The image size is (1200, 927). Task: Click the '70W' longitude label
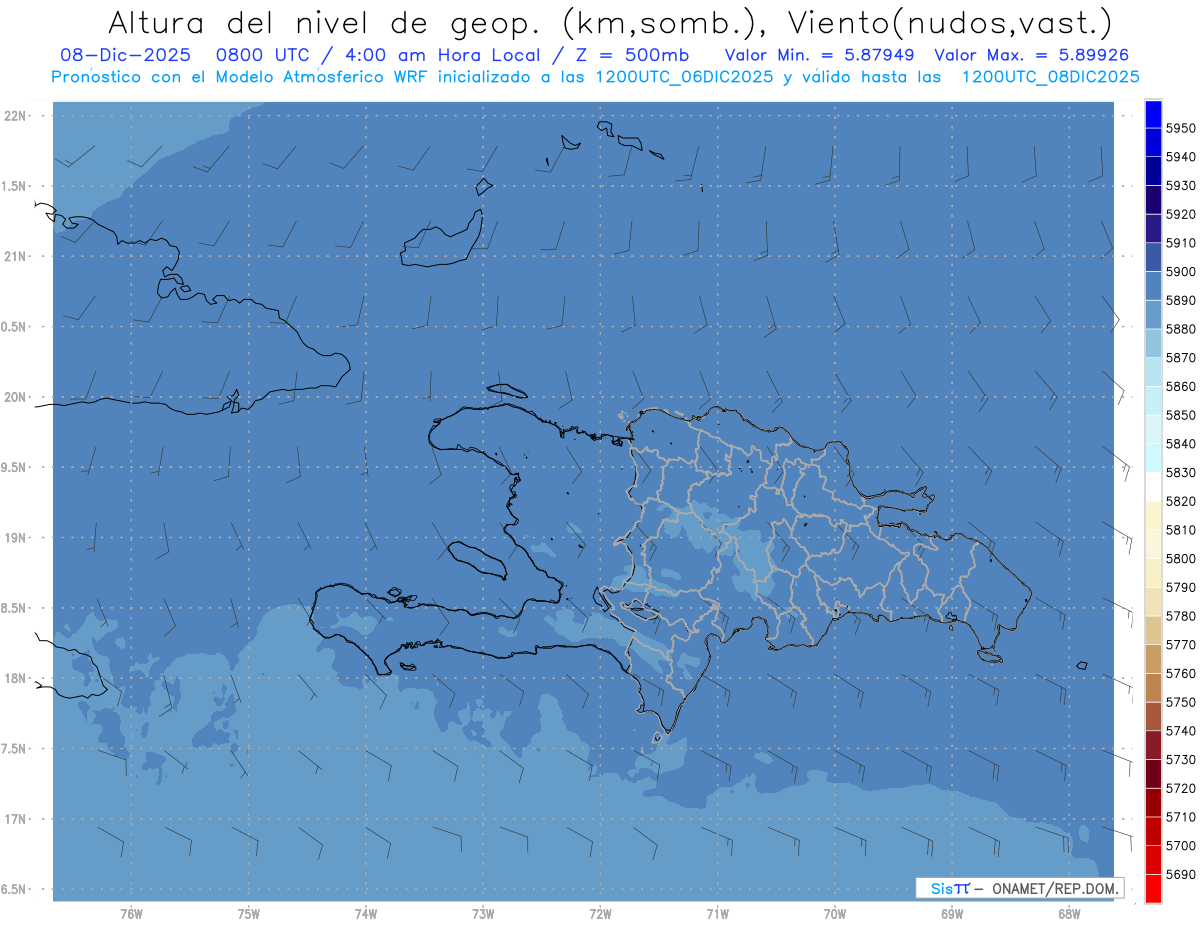(835, 914)
